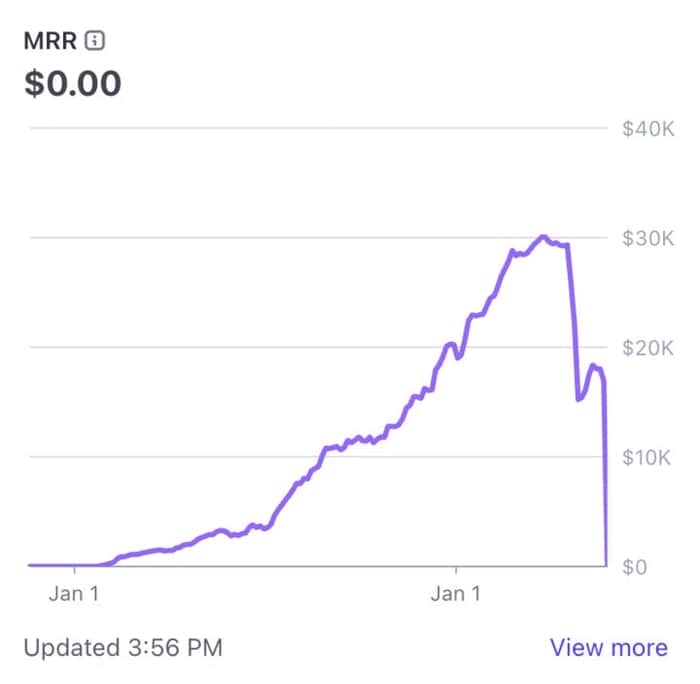
Task: Click the $40K axis label
Action: point(648,129)
